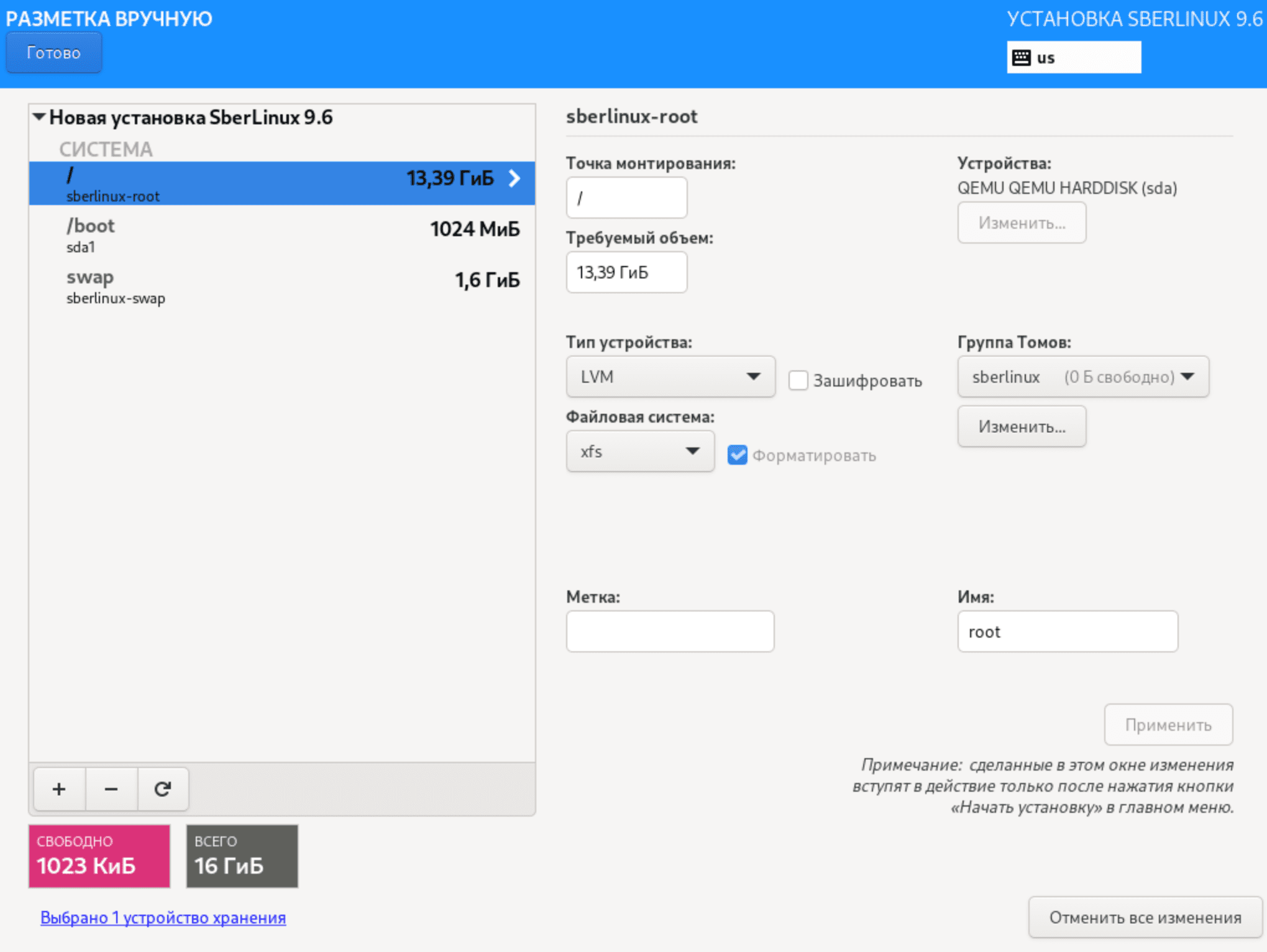Open the Тип устройства LVM dropdown
This screenshot has height=952, width=1267.
tap(670, 377)
